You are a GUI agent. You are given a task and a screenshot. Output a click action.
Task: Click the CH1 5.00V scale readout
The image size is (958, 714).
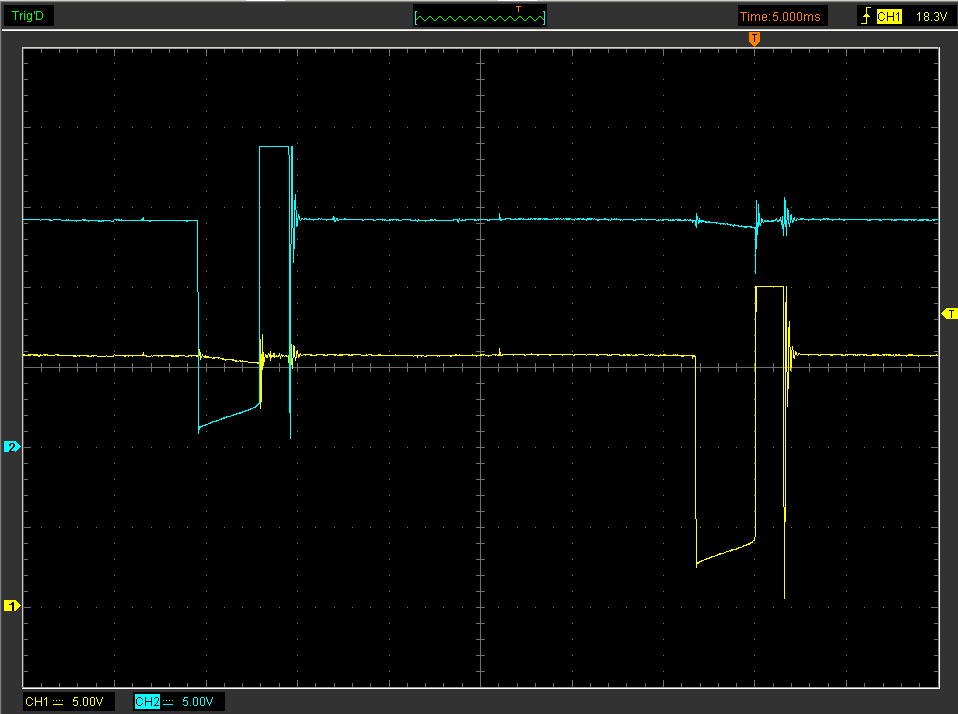pos(87,702)
